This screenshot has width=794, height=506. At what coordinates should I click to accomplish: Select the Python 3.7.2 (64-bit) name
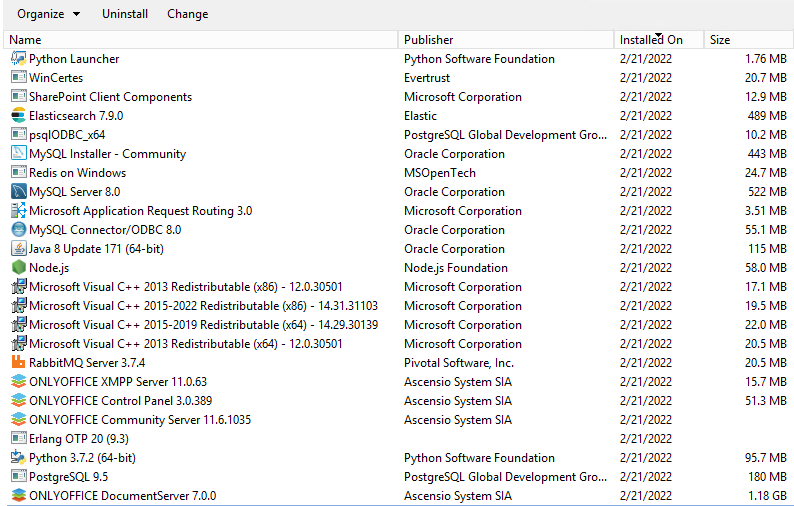click(83, 458)
